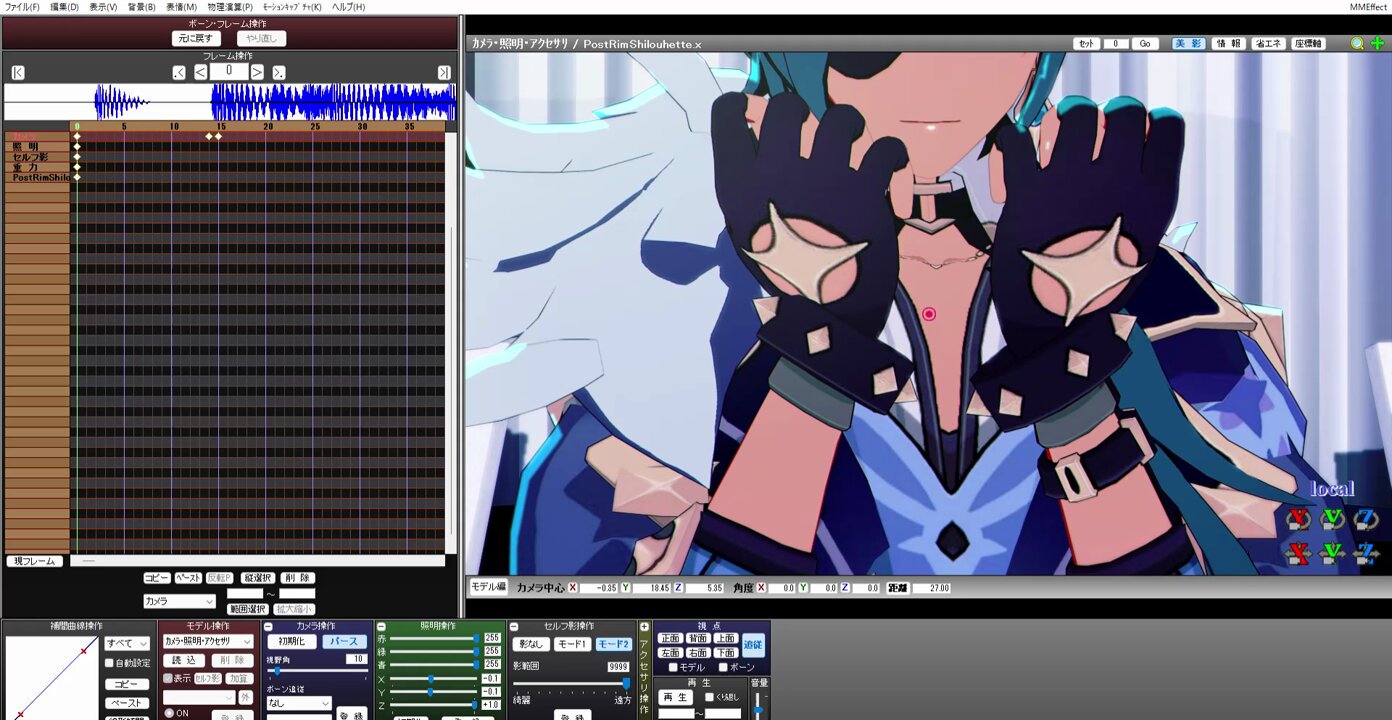Click the 元に戻す undo button
Viewport: 1392px width, 720px height.
tap(195, 38)
